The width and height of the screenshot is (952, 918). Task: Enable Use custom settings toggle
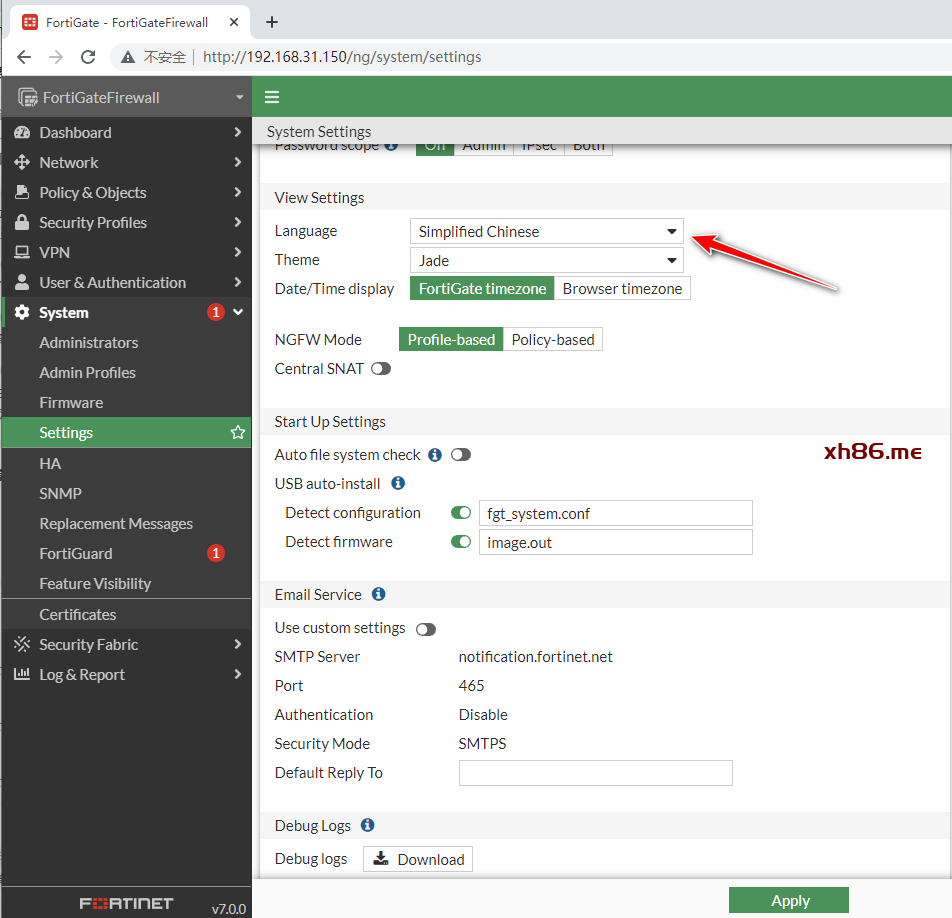(426, 630)
